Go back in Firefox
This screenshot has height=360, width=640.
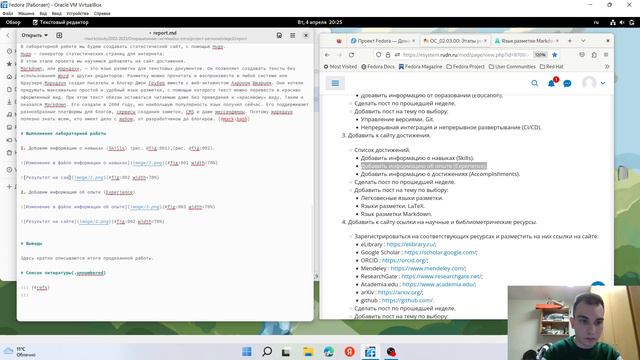327,55
